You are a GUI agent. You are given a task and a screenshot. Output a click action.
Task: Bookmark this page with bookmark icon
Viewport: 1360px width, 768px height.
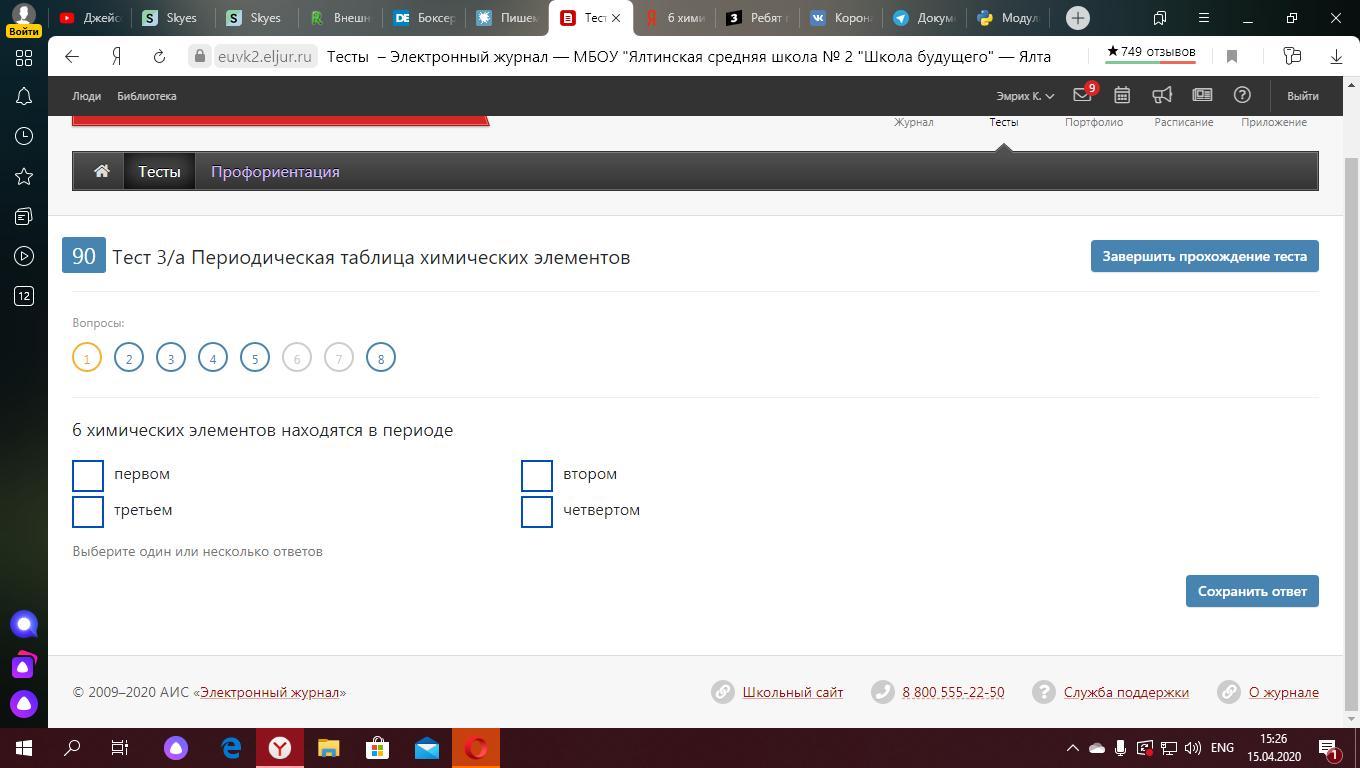[1232, 57]
